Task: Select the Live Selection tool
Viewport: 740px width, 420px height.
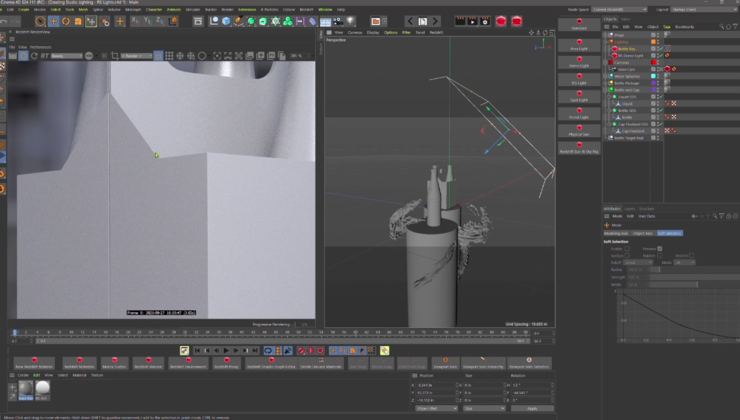Action: [41, 21]
